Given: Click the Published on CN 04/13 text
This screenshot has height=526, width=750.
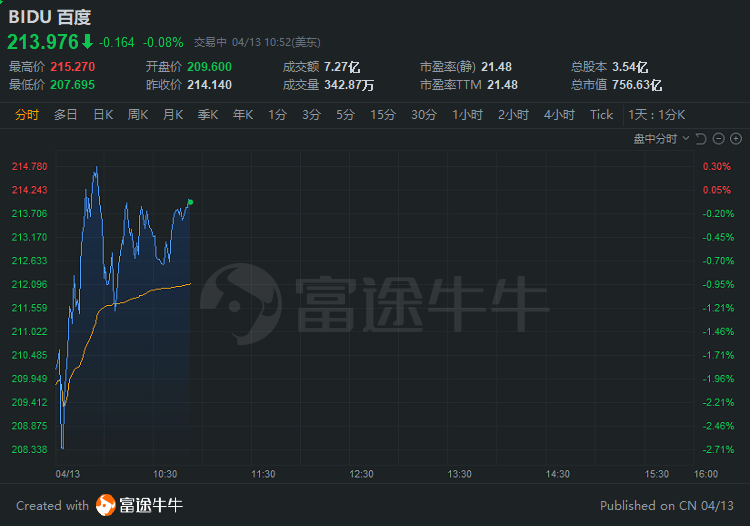Looking at the screenshot, I should (667, 505).
